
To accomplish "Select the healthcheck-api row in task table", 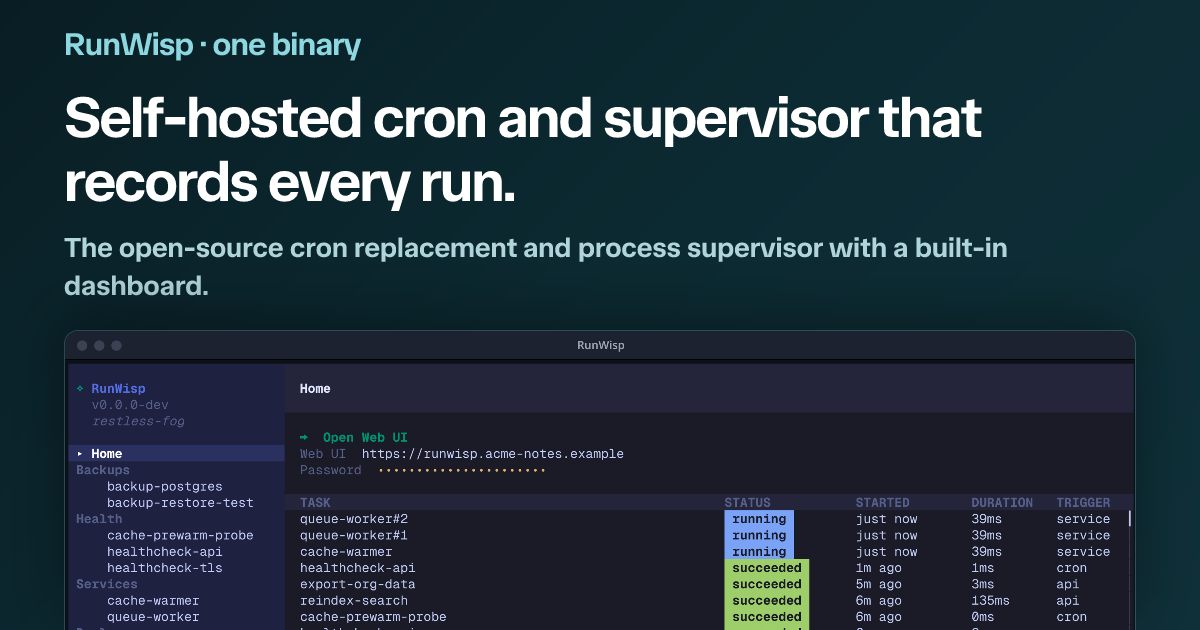I will 708,568.
